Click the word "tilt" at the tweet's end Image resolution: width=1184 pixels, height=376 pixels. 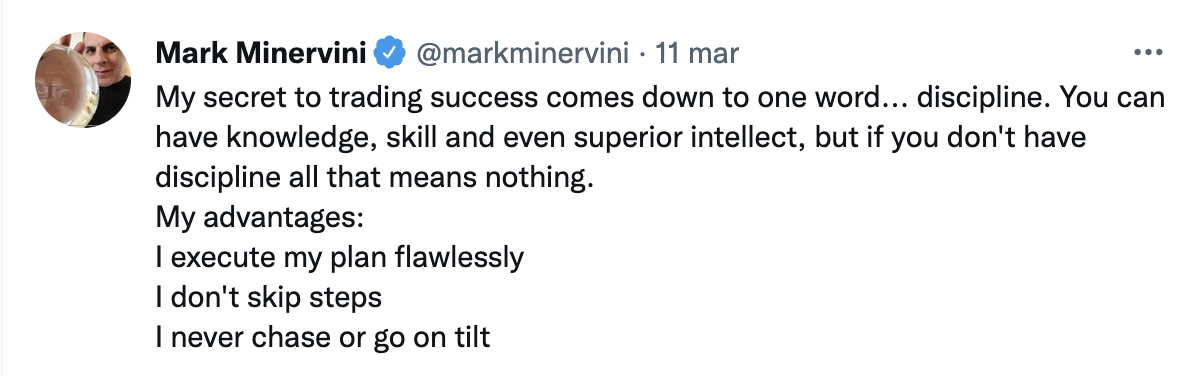click(x=471, y=337)
